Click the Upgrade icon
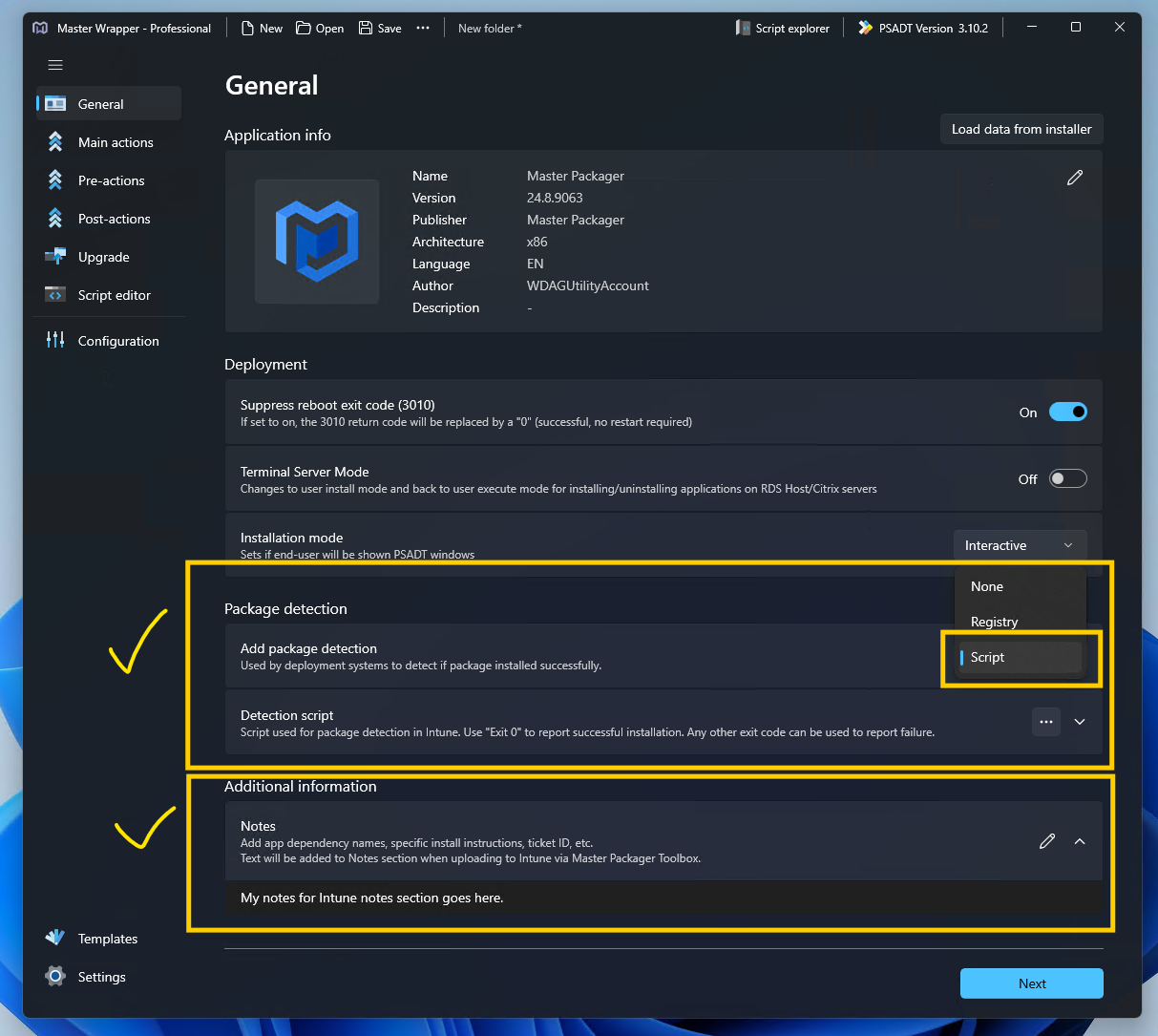The image size is (1158, 1036). 55,256
